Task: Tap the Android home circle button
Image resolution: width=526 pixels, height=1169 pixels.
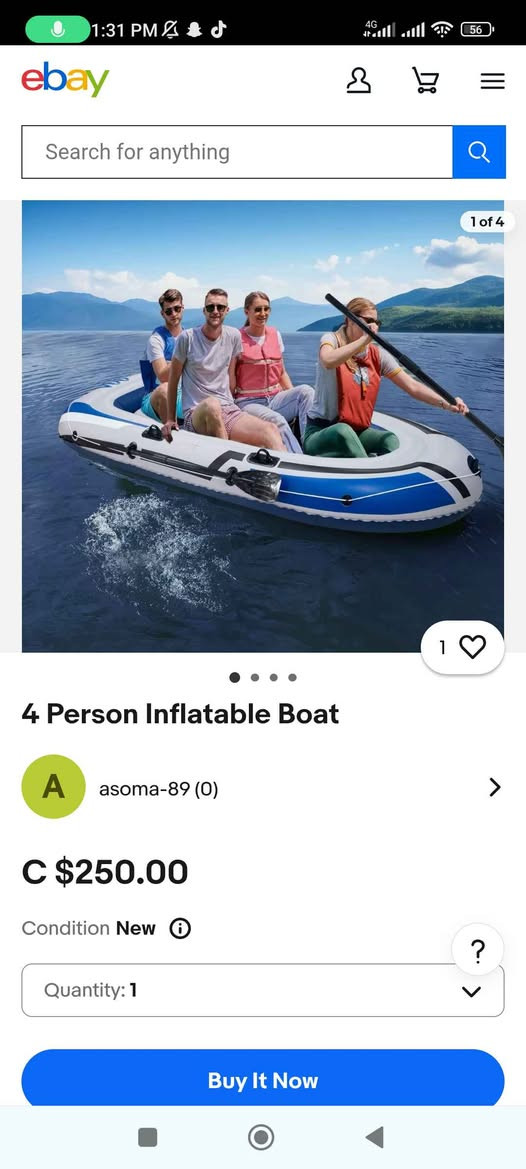Action: (x=261, y=1137)
